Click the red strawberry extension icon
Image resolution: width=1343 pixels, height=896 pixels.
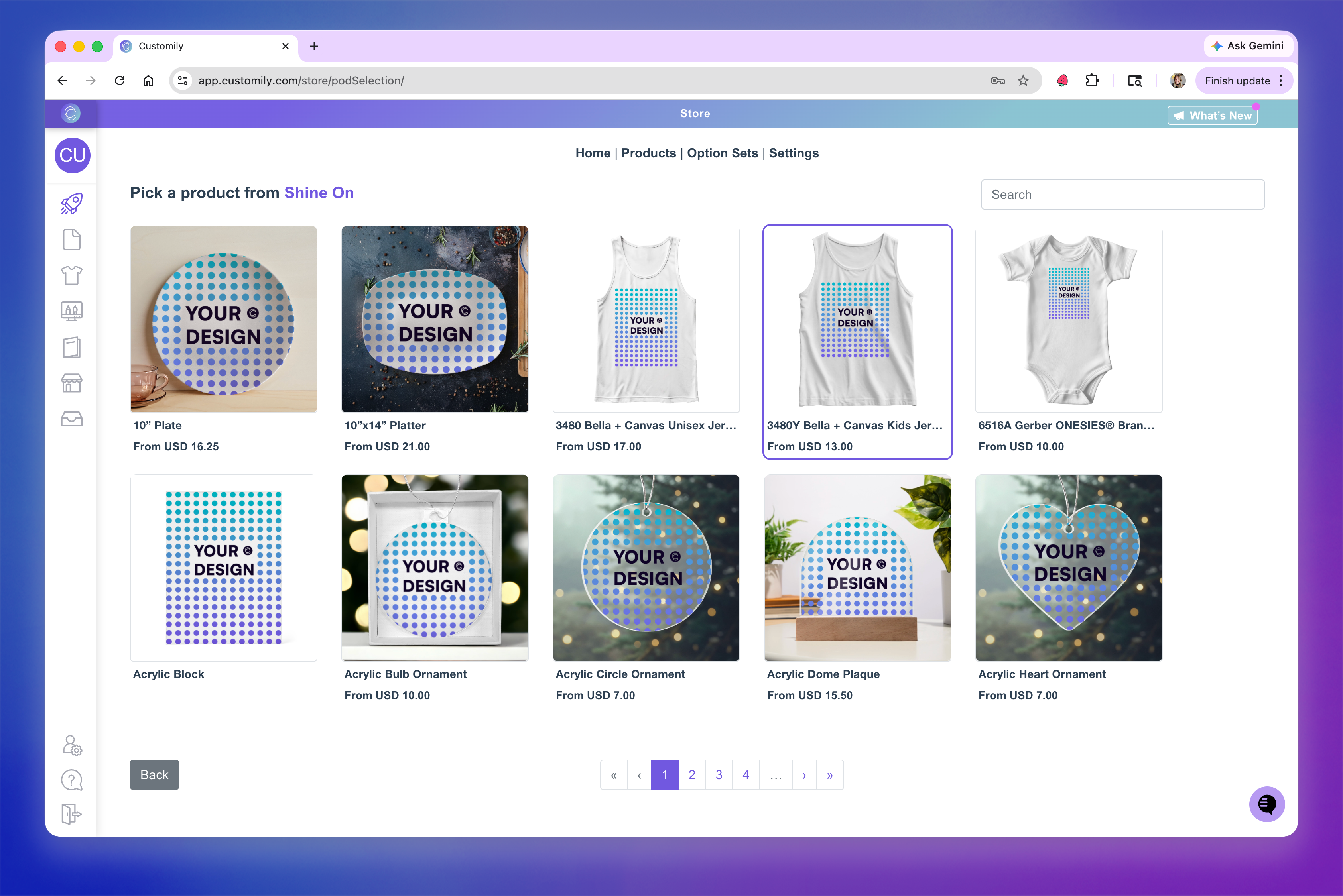(x=1062, y=81)
